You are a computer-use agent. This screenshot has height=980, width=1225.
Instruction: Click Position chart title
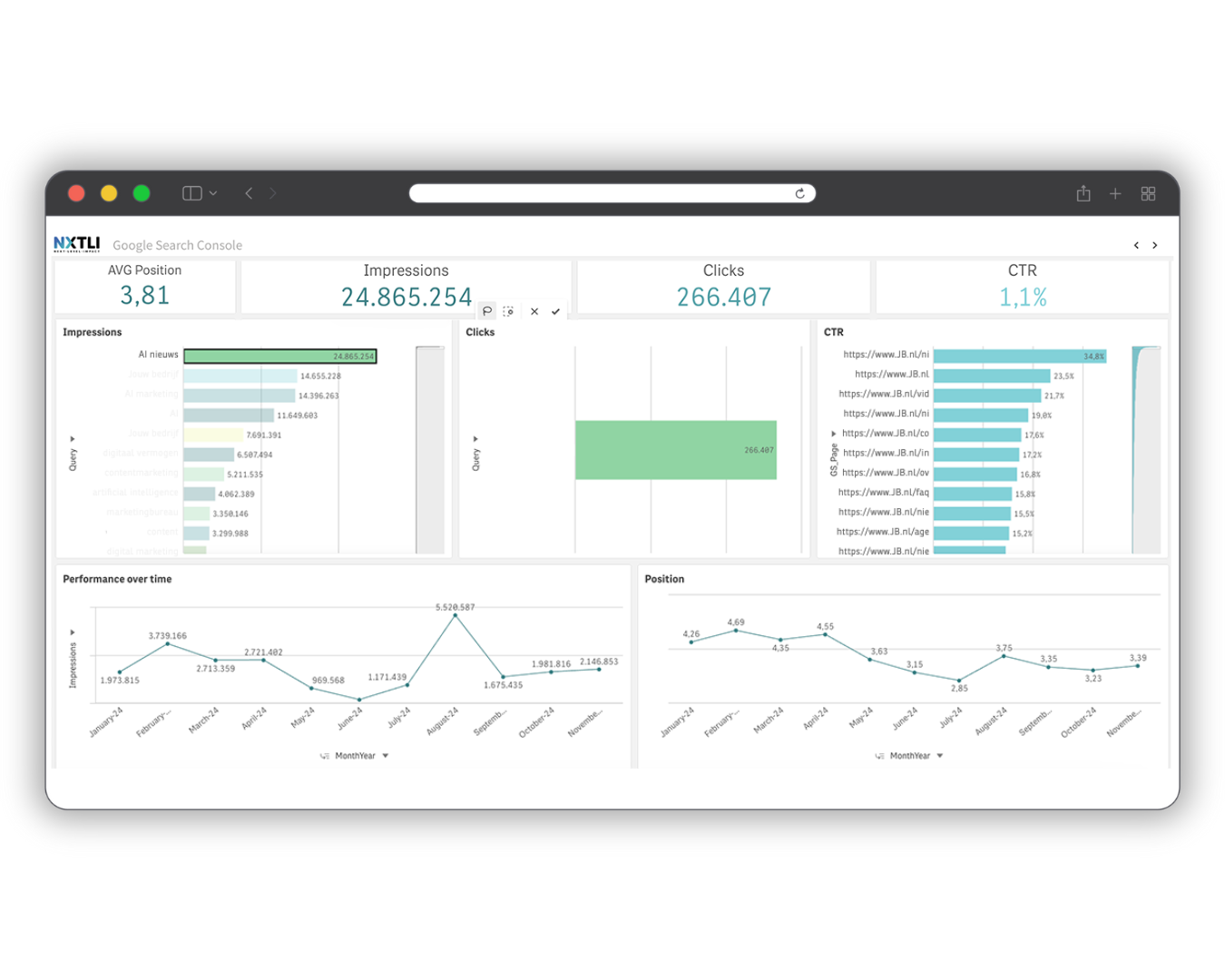[664, 579]
